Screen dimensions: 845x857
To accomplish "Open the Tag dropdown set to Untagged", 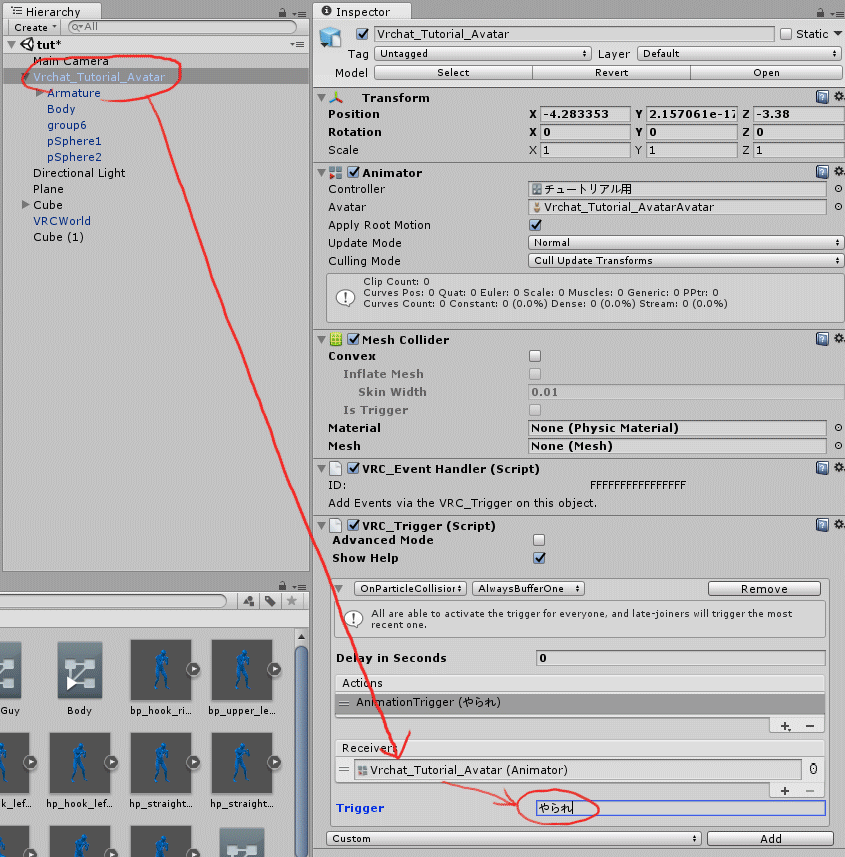I will (x=483, y=54).
